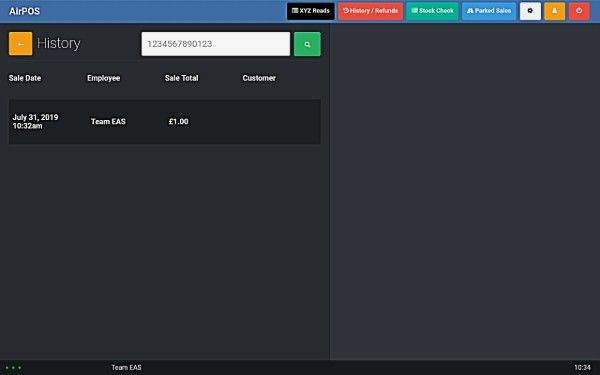Image resolution: width=600 pixels, height=375 pixels.
Task: Click the orange back arrow button
Action: tap(21, 44)
